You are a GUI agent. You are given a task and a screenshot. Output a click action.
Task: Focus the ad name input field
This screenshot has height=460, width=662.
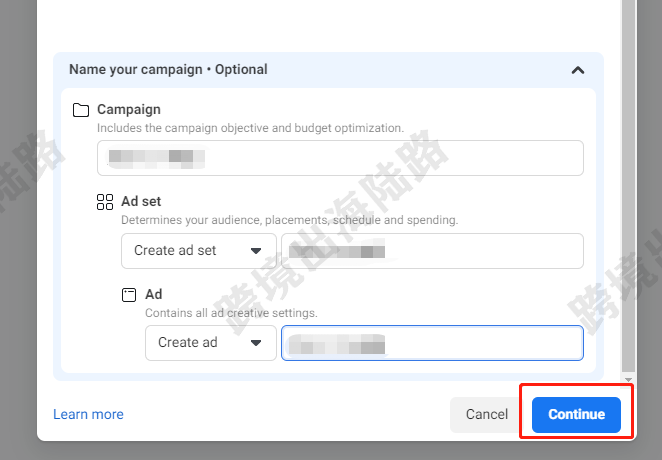pos(432,343)
